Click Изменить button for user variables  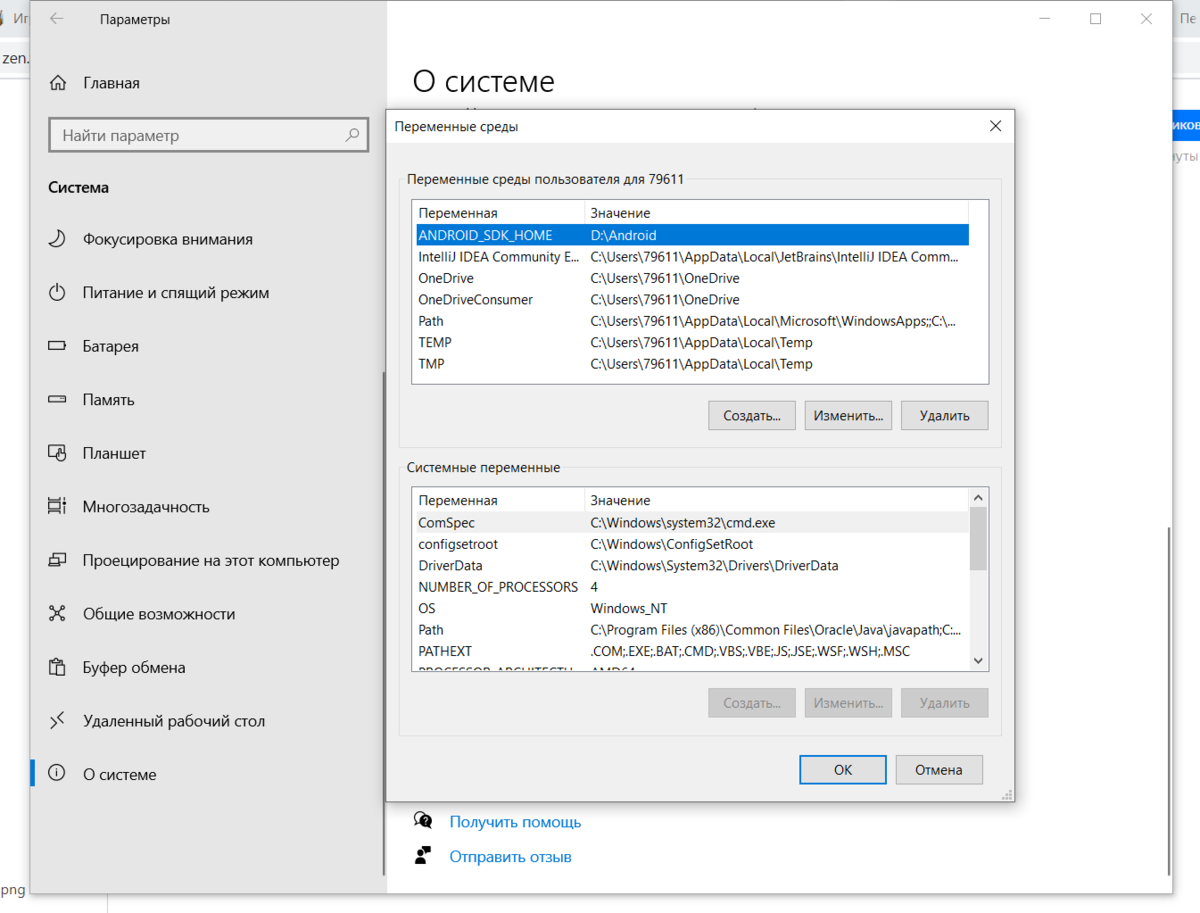848,416
